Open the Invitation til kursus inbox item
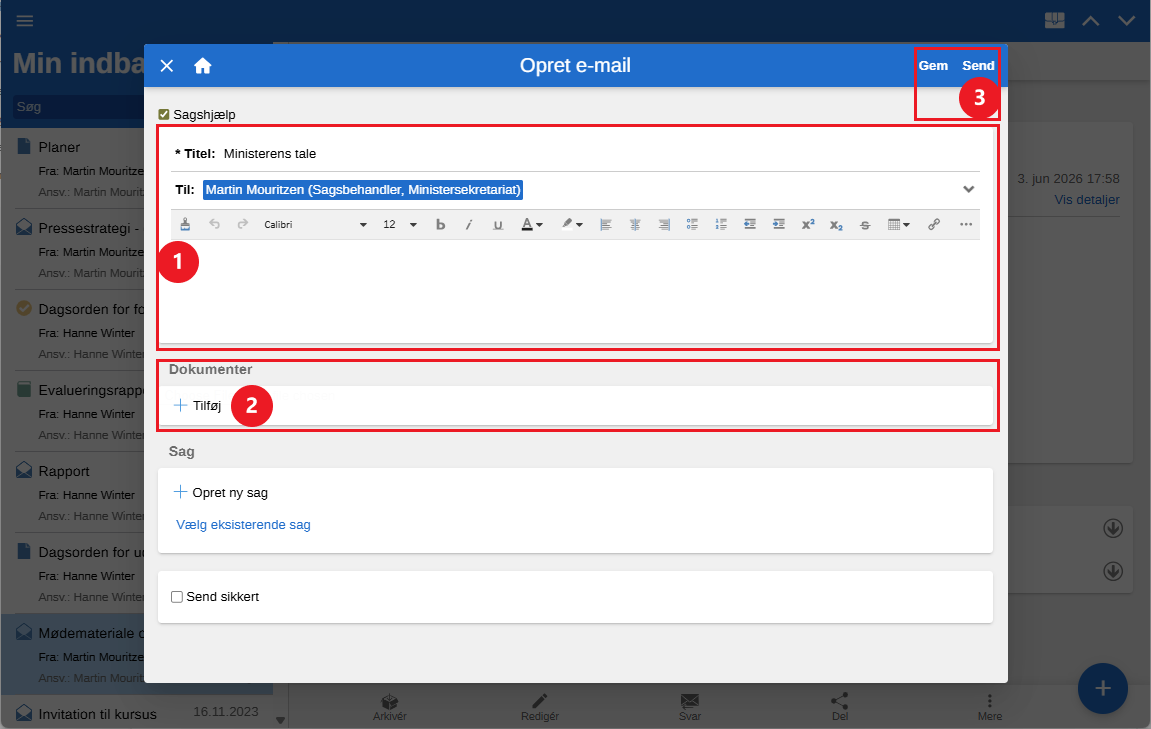This screenshot has height=729, width=1151. pyautogui.click(x=137, y=714)
